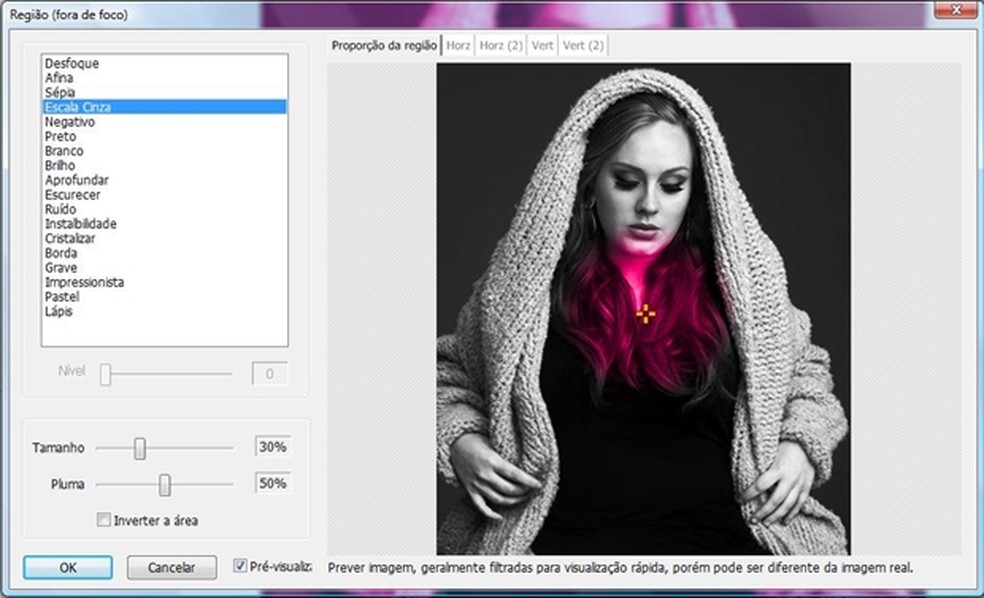Choose Lápis in the filter list
Screen dimensions: 984x598
[58, 311]
